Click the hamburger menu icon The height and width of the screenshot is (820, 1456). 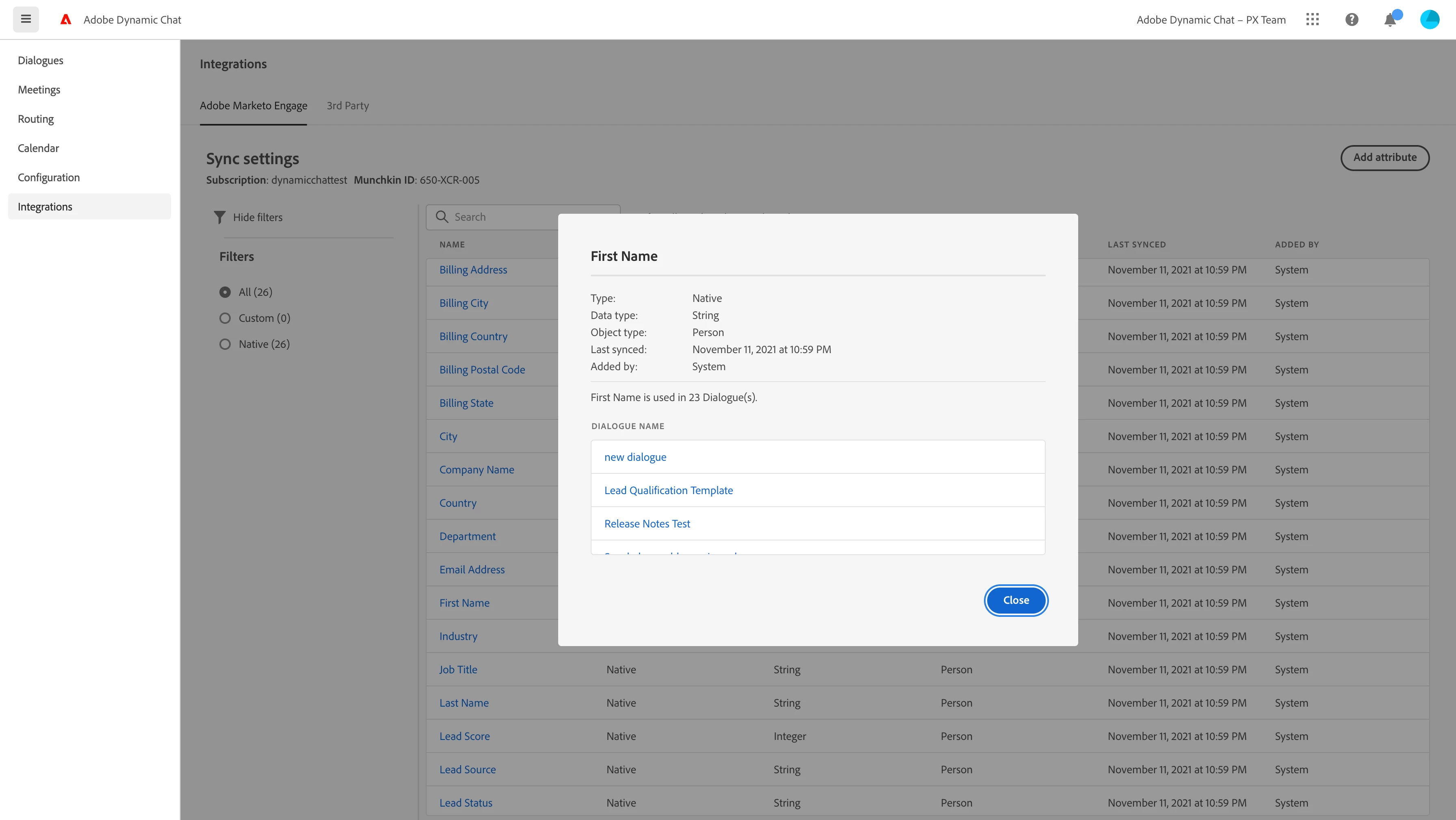[26, 19]
